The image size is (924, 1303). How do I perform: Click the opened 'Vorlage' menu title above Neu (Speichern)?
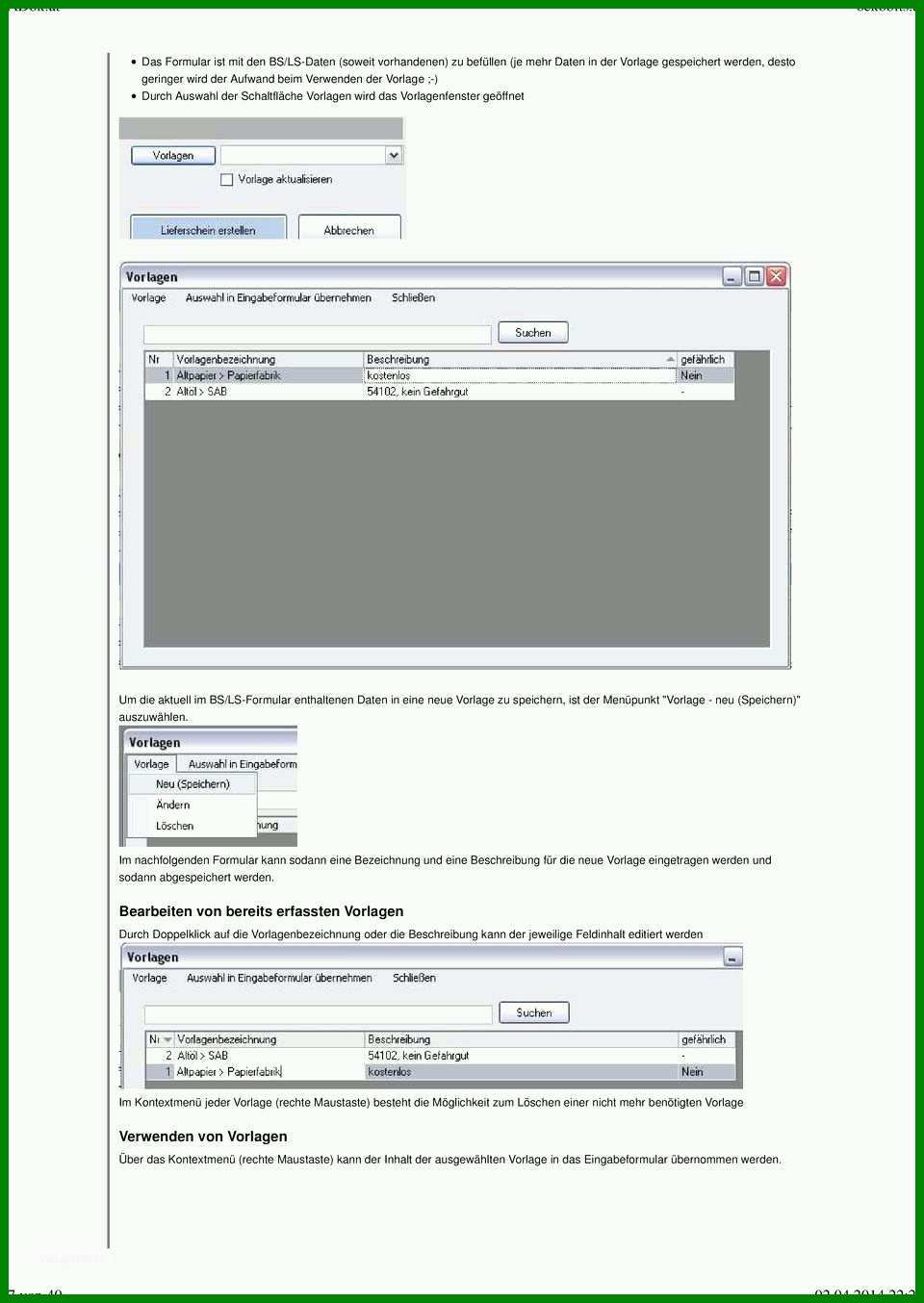pyautogui.click(x=151, y=763)
